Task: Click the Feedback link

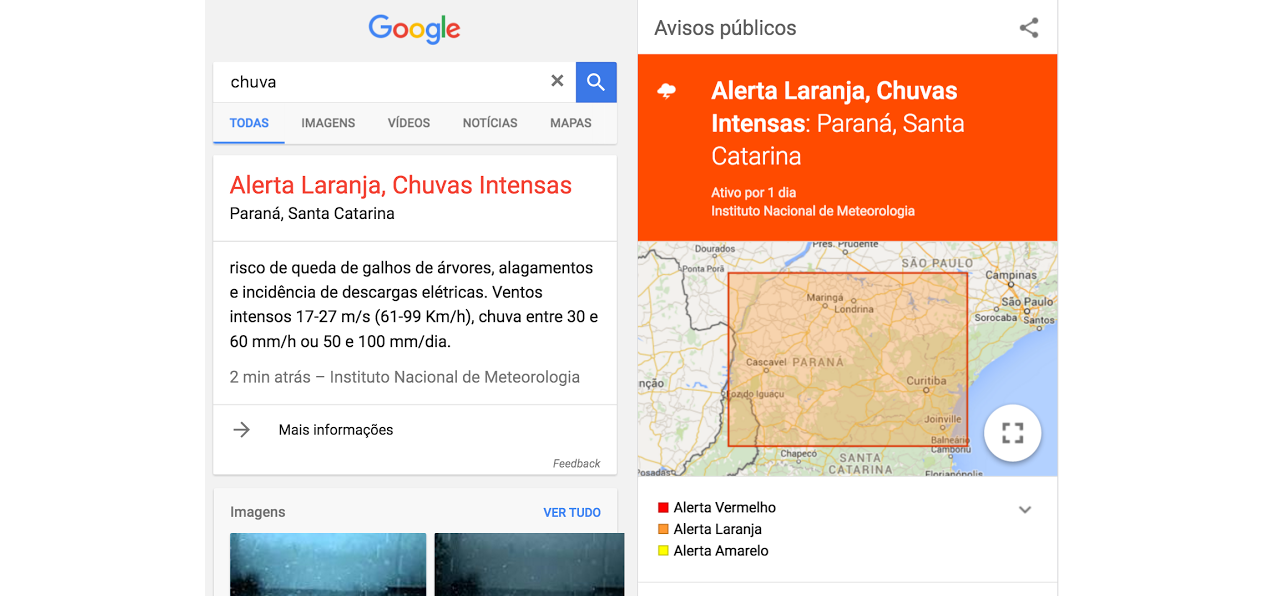Action: click(x=576, y=464)
